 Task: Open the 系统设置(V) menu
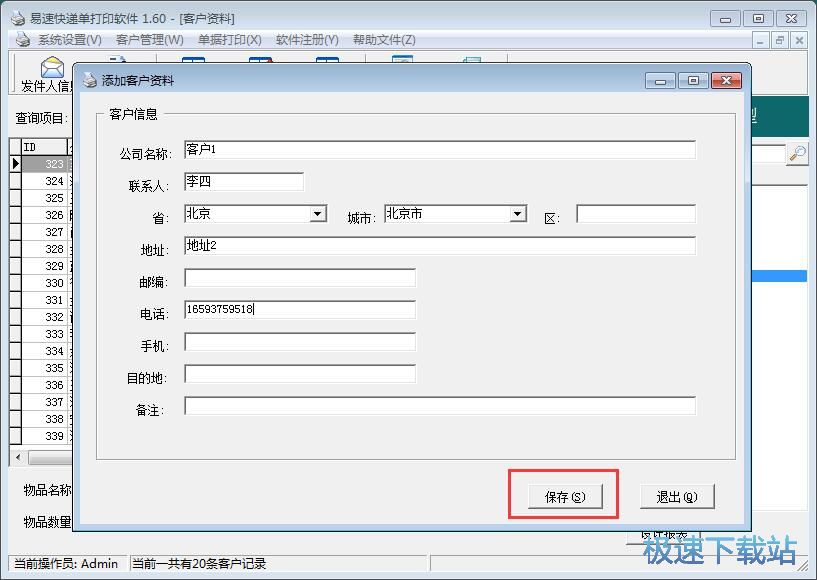70,40
